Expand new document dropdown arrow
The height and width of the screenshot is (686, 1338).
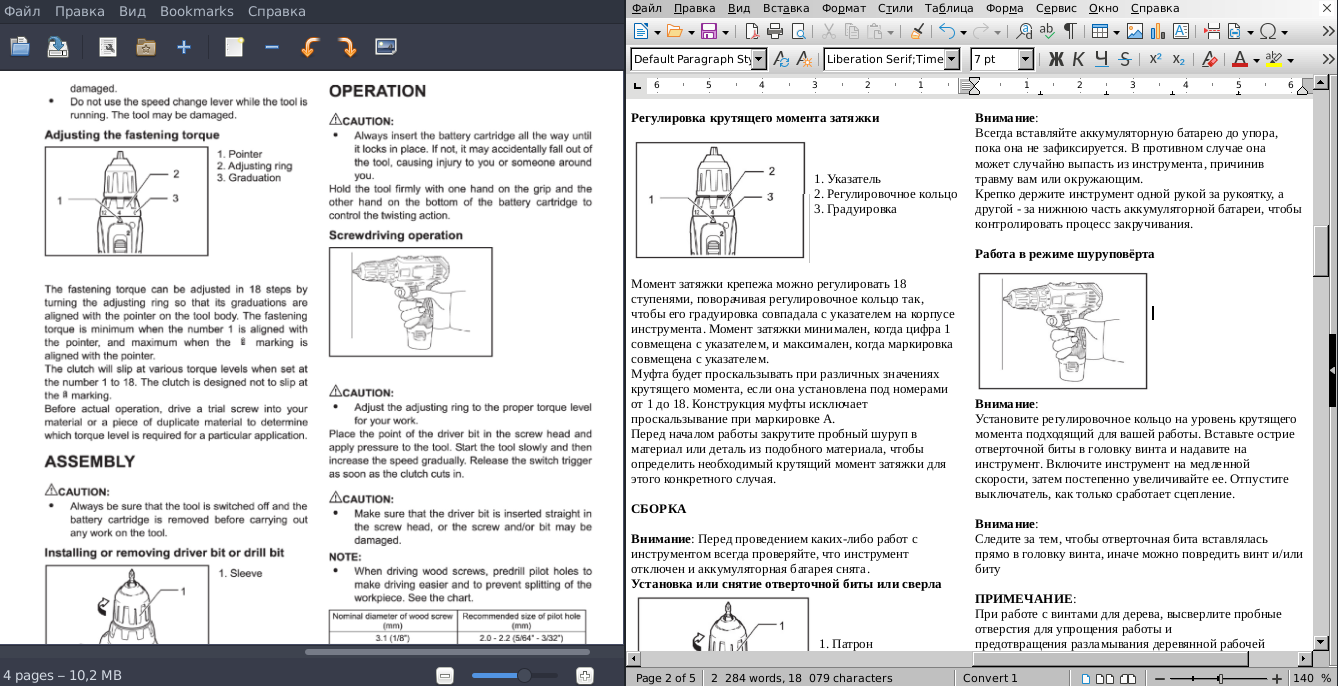[x=656, y=32]
